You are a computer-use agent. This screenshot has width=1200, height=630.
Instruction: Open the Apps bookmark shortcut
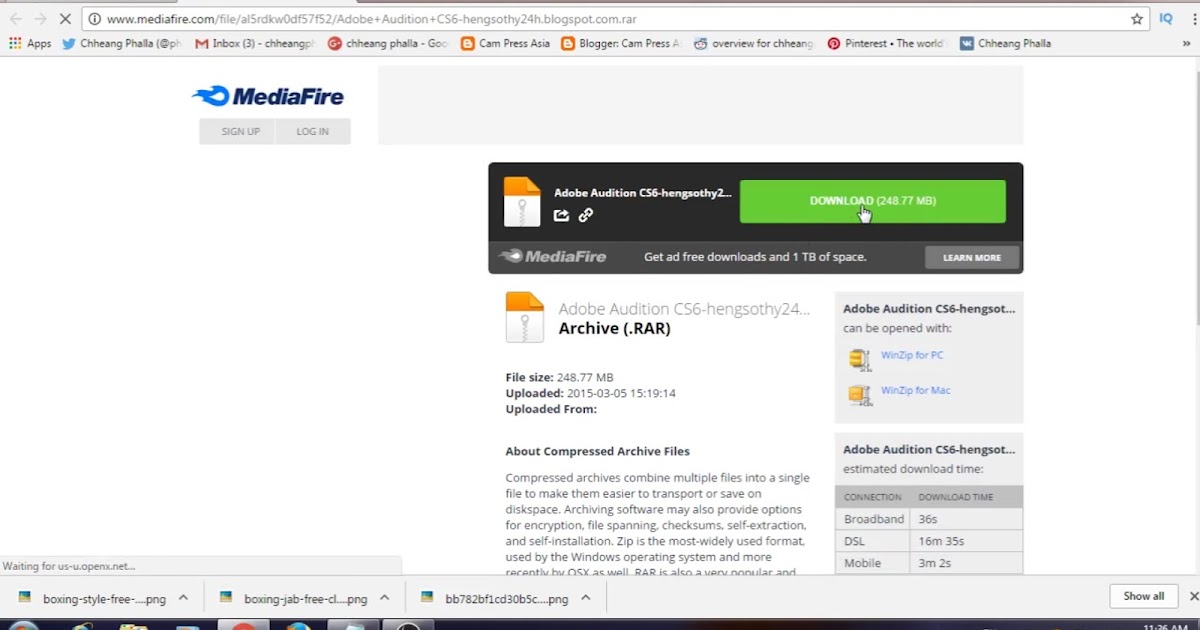point(30,44)
